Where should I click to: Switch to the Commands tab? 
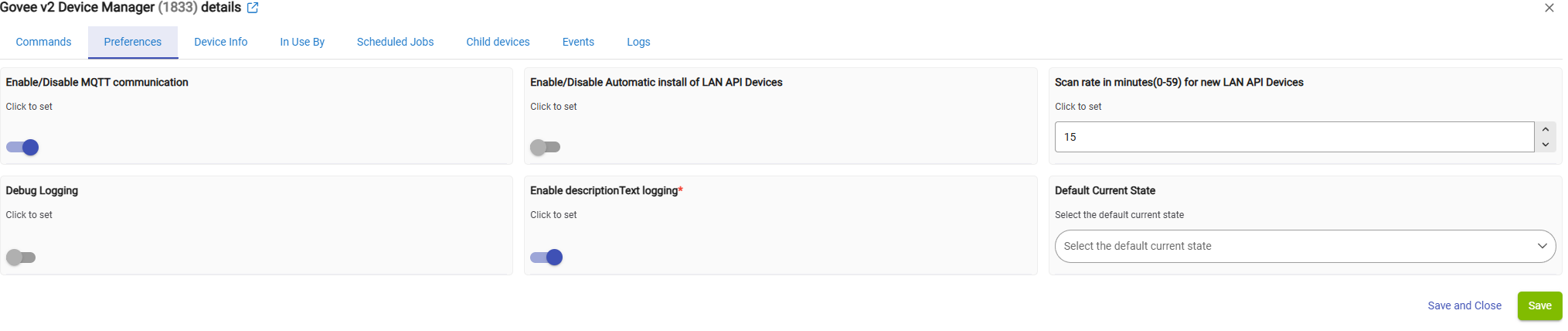(43, 42)
